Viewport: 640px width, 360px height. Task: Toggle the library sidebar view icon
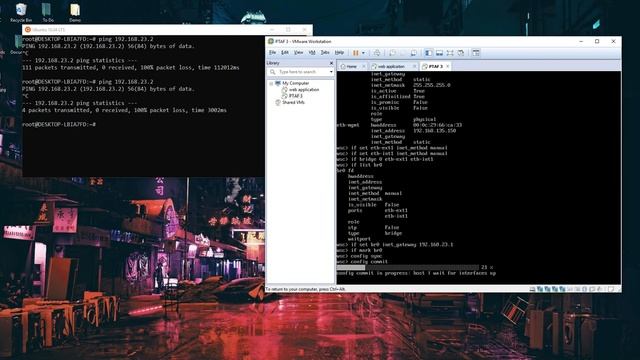(x=429, y=53)
